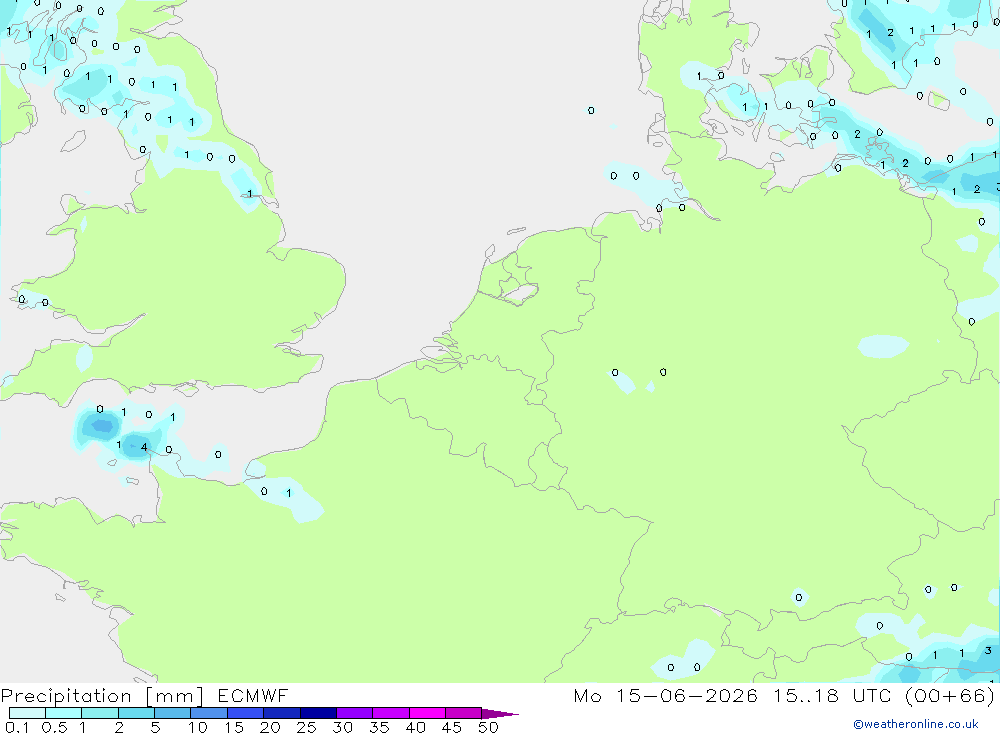1000x733 pixels.
Task: Click the '45' legend scale label
Action: click(452, 727)
